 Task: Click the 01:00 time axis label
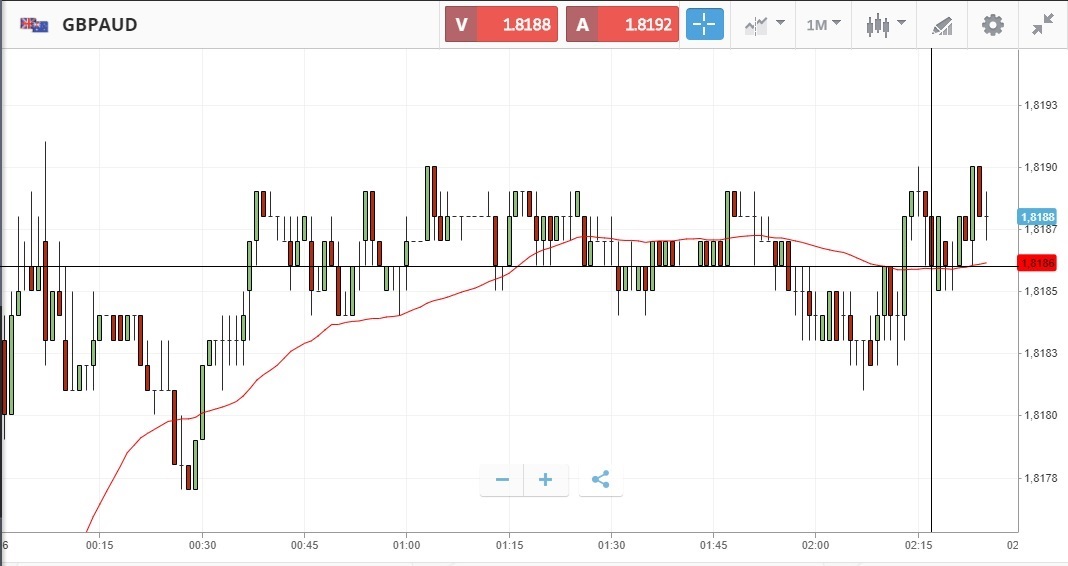click(406, 545)
